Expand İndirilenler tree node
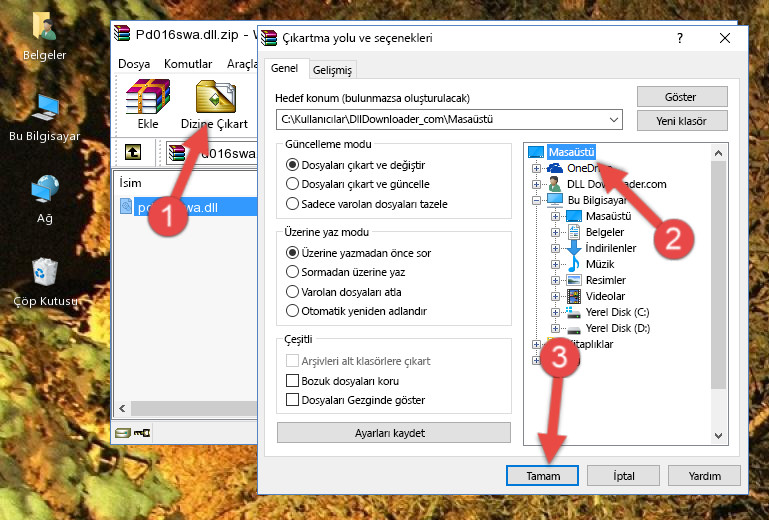This screenshot has width=769, height=520. 555,248
